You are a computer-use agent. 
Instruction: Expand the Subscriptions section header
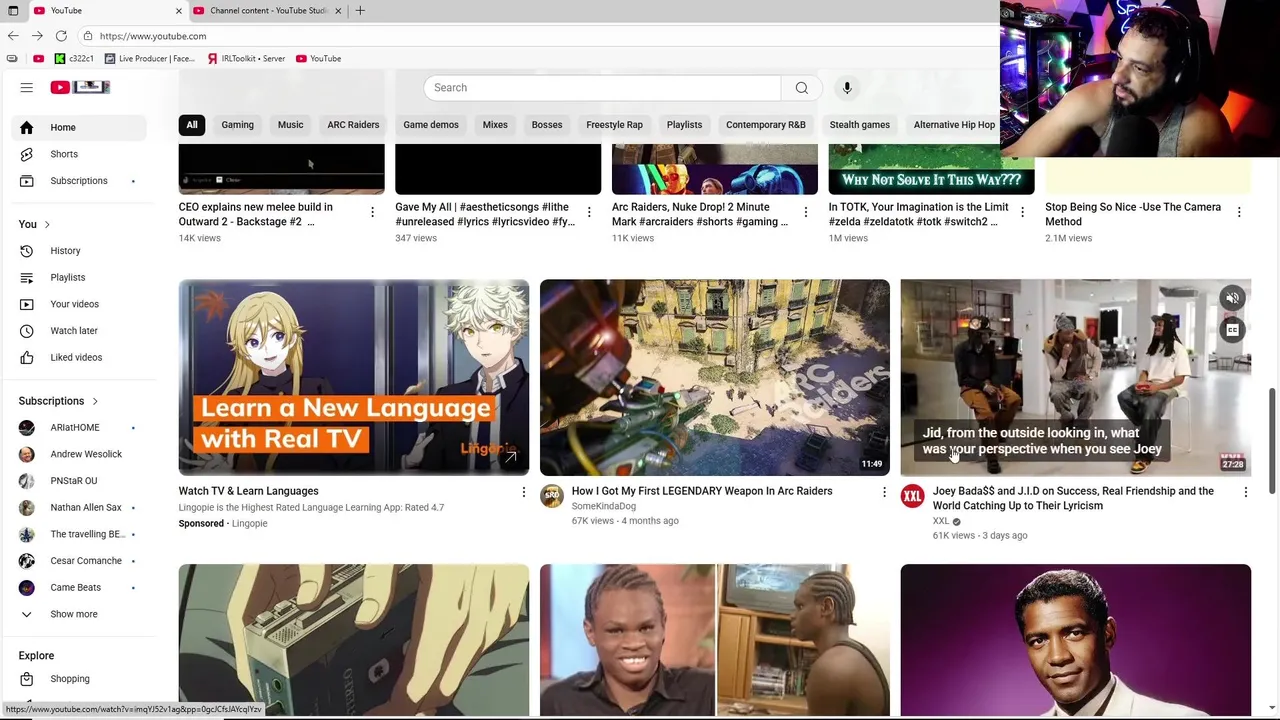coord(59,401)
